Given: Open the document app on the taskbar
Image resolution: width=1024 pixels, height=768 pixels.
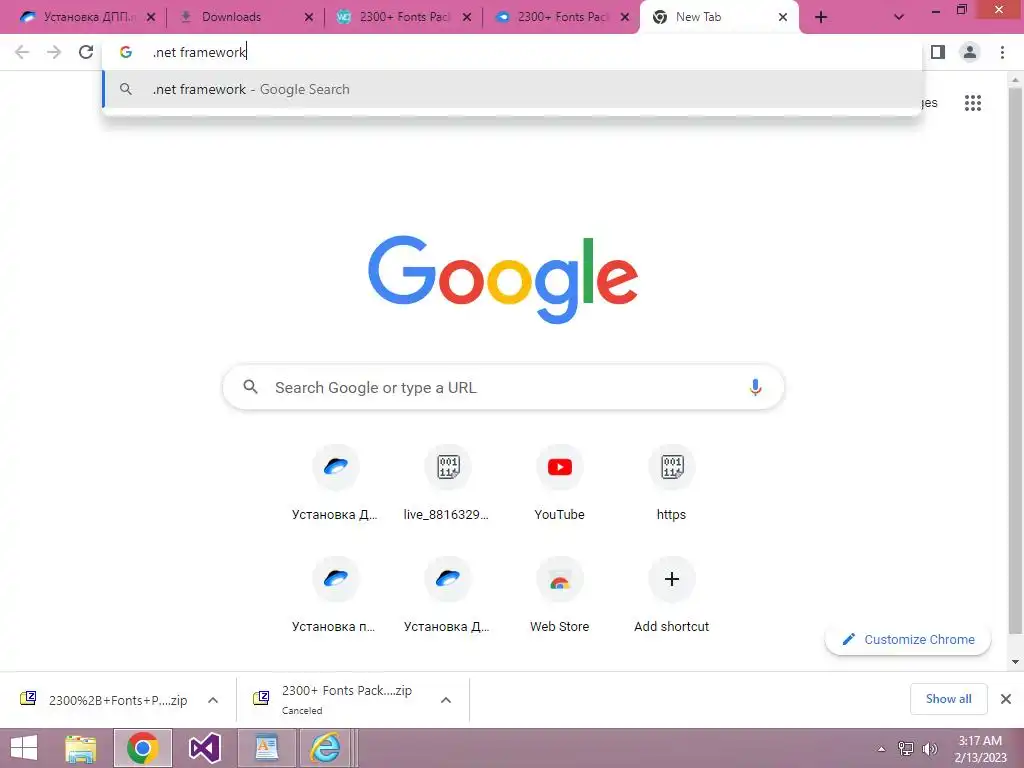Looking at the screenshot, I should coord(266,748).
